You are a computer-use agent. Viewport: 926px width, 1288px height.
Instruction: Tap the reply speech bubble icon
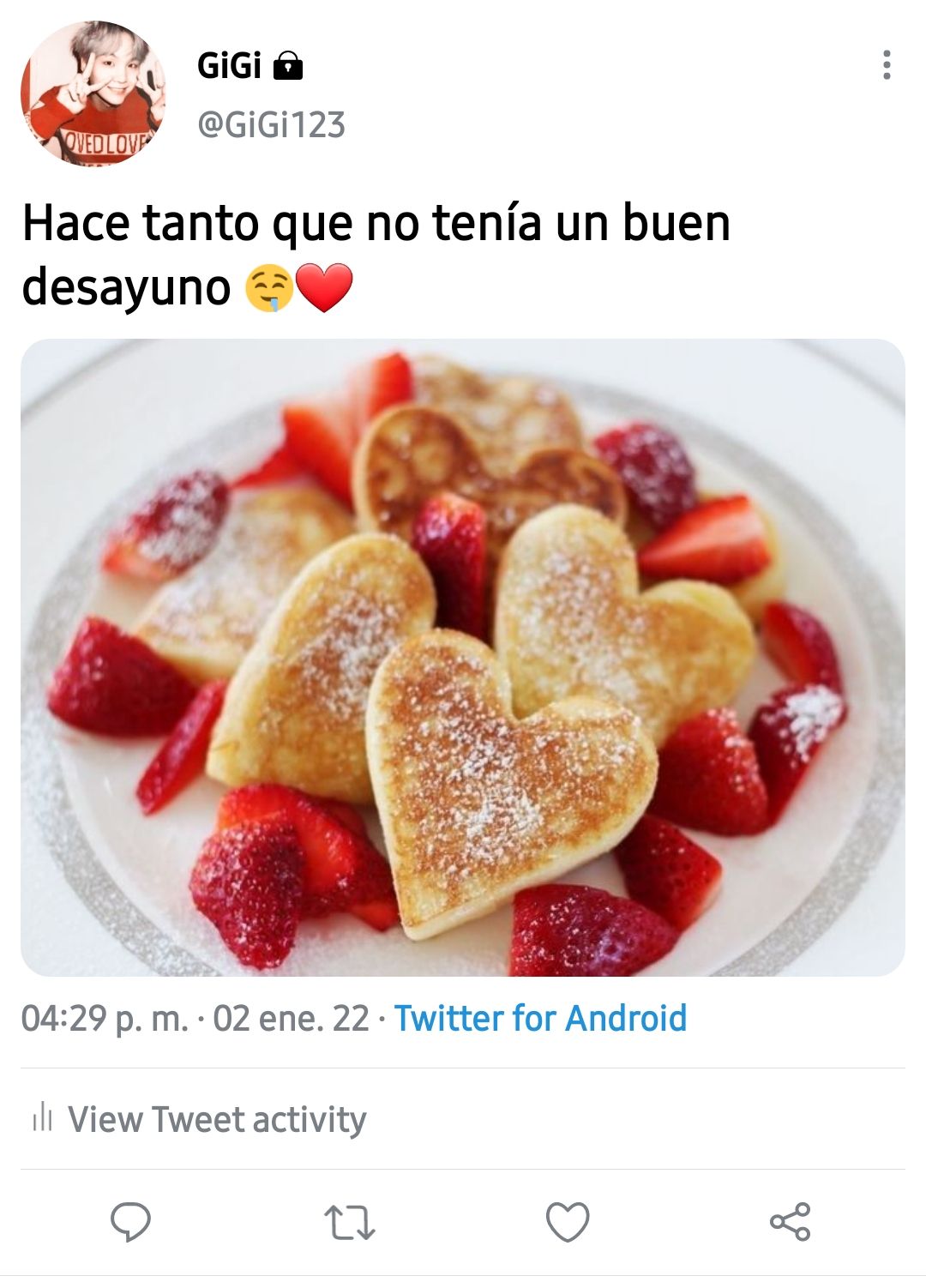[x=131, y=1222]
